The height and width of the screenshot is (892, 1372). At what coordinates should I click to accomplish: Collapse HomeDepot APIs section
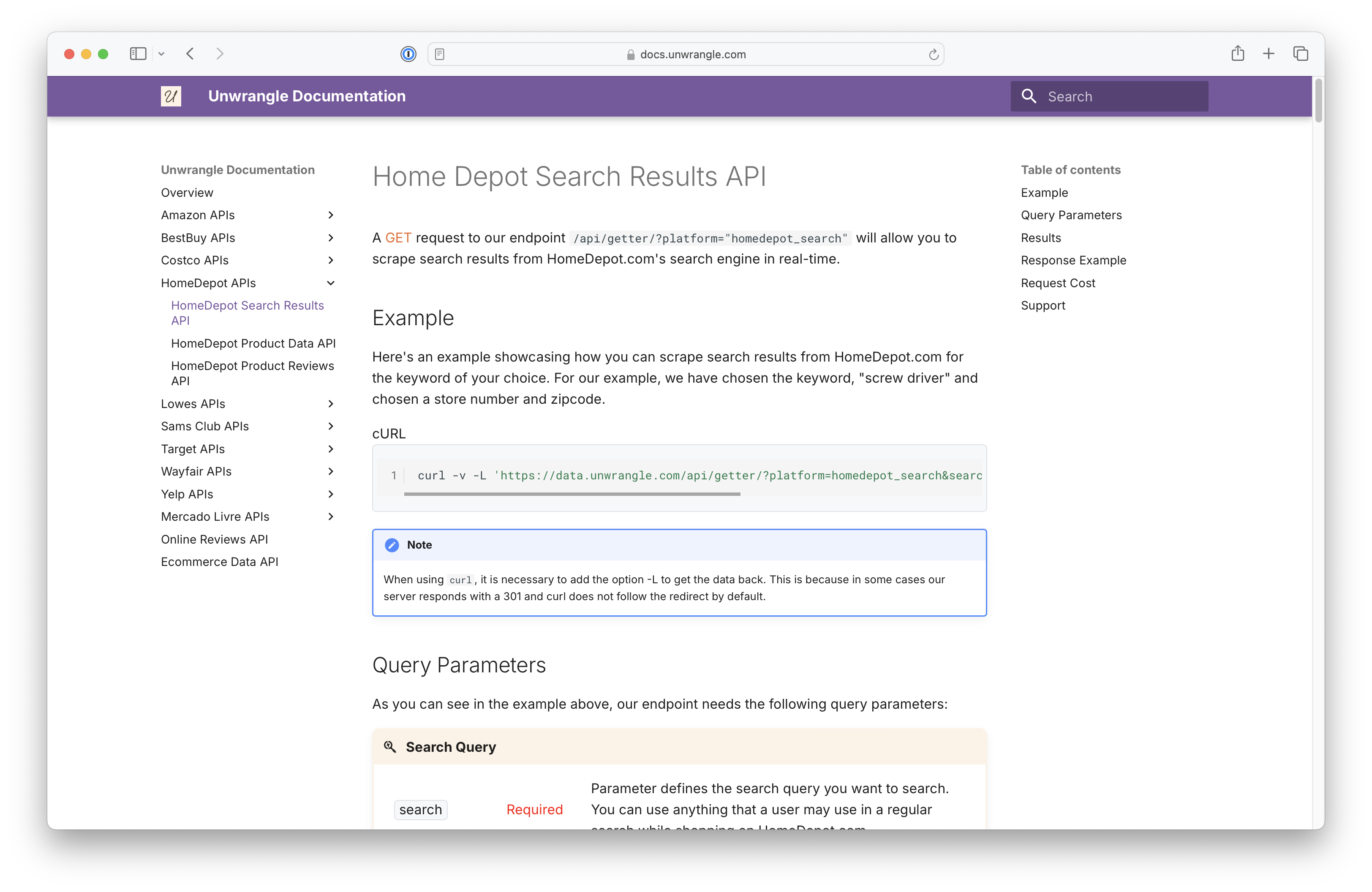331,283
